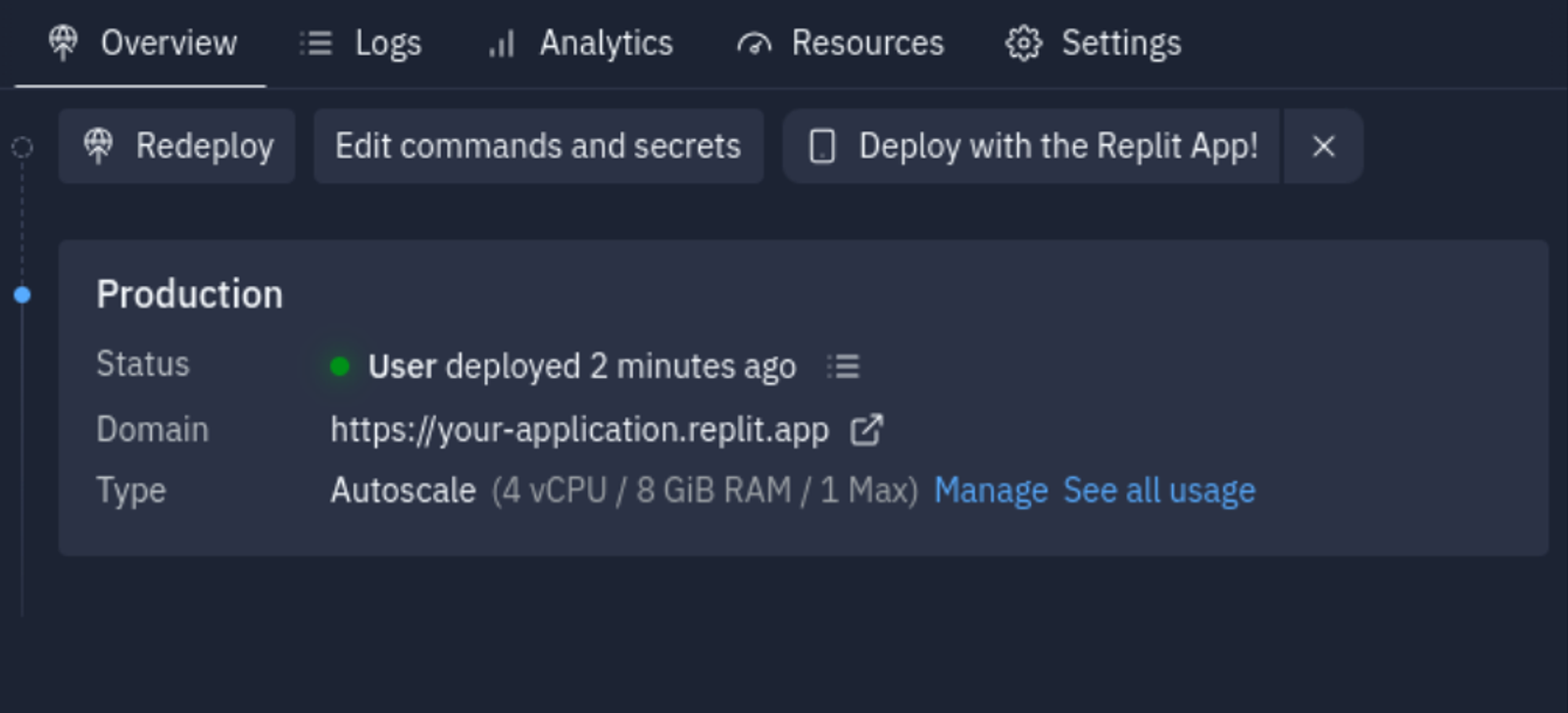1568x713 pixels.
Task: Click the Manage link
Action: coord(991,490)
